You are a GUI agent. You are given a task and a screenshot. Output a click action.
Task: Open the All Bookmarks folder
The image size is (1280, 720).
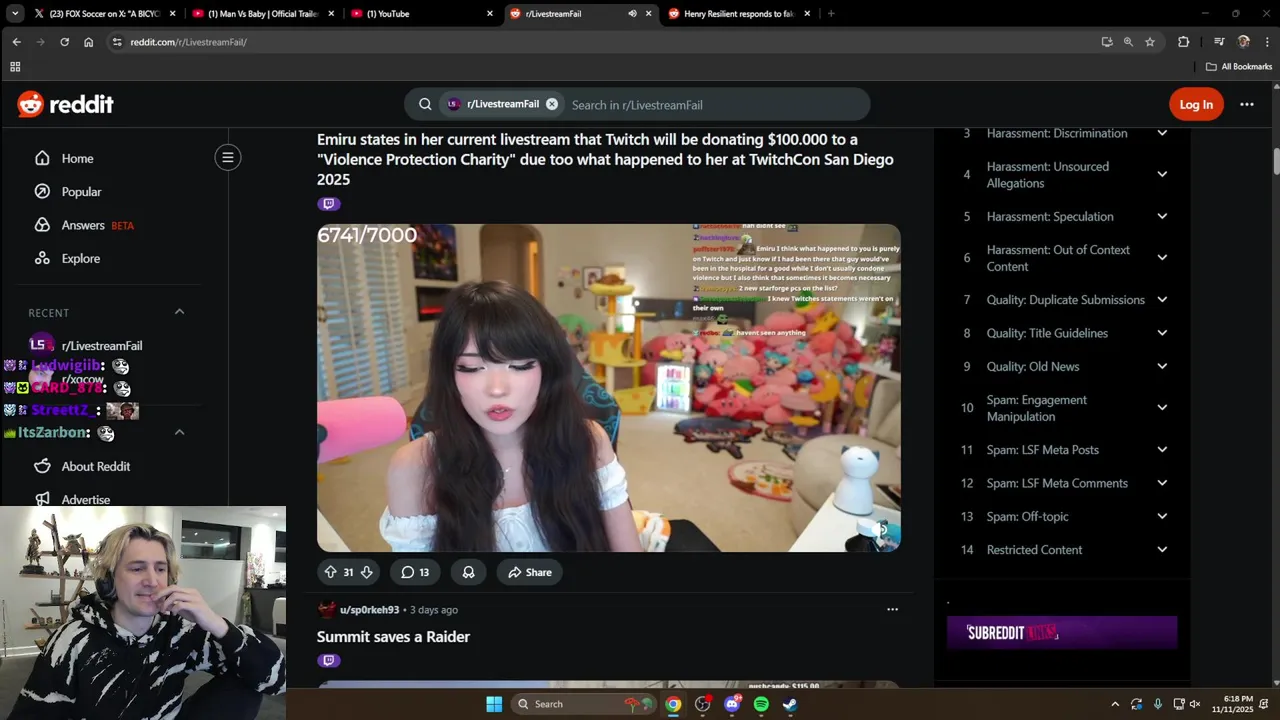[x=1239, y=67]
